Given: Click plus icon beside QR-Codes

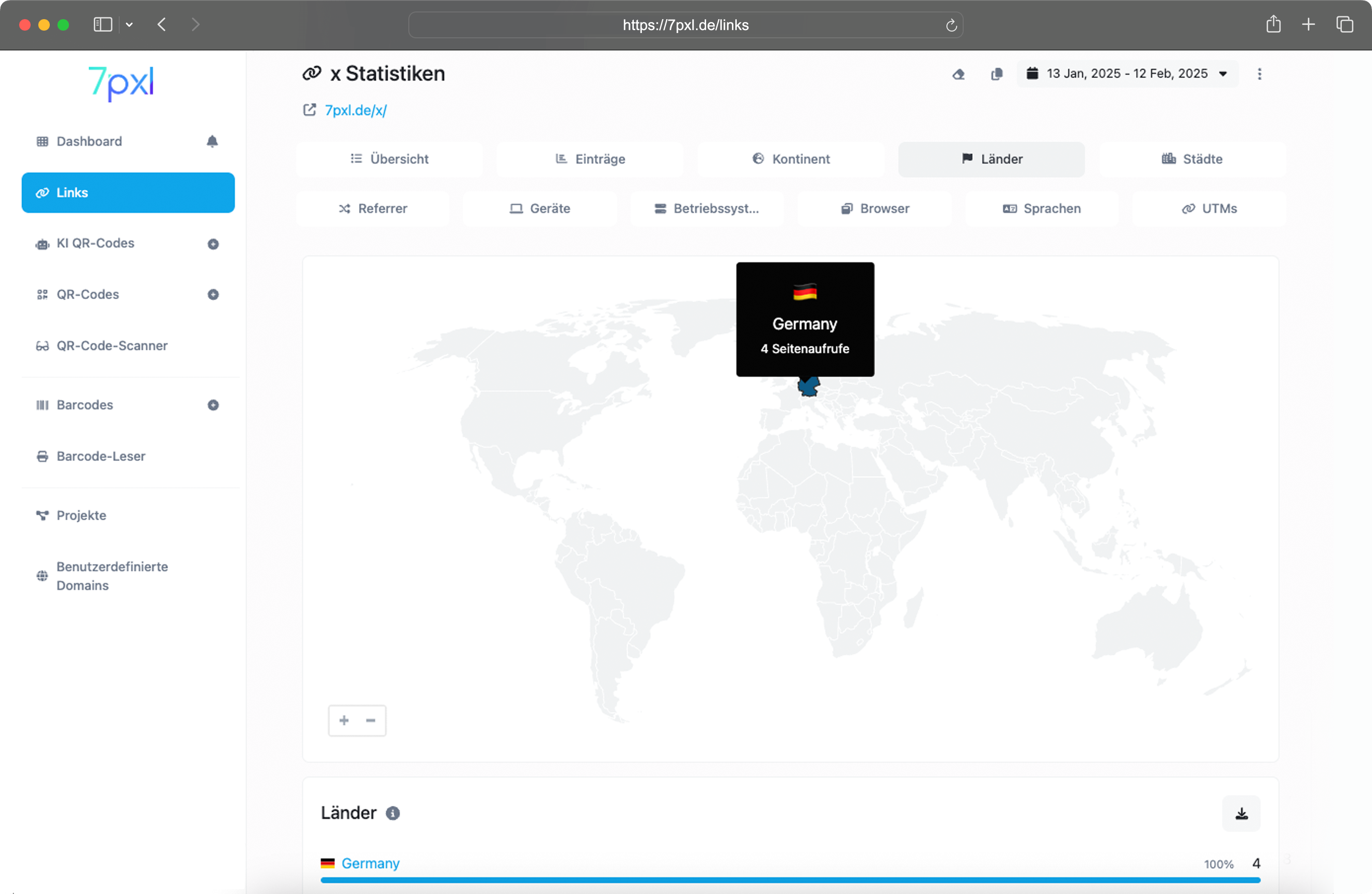Looking at the screenshot, I should pyautogui.click(x=214, y=294).
